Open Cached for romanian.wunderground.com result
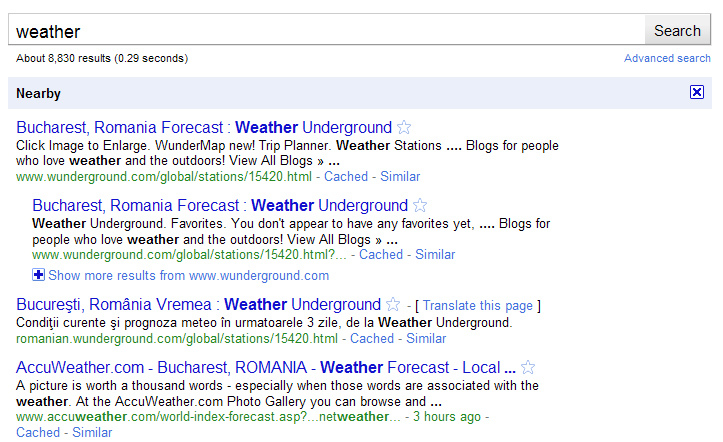723x442 pixels. point(372,338)
